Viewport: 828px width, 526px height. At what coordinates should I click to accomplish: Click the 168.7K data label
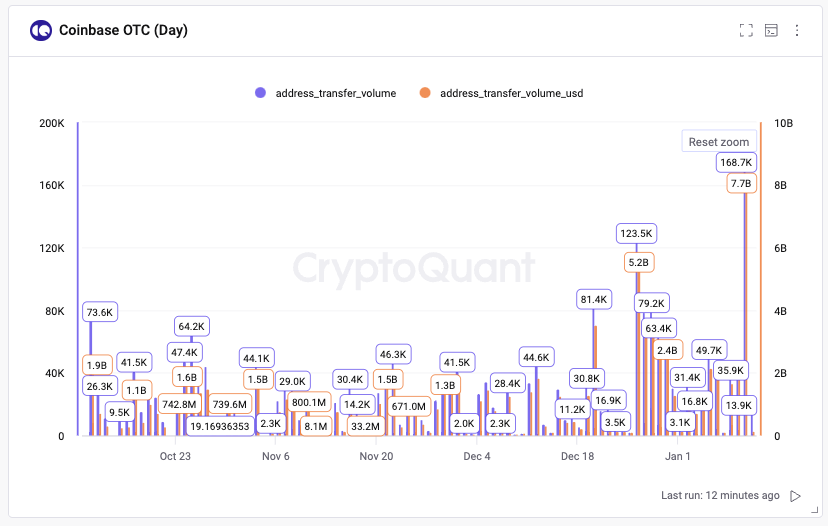pyautogui.click(x=736, y=162)
